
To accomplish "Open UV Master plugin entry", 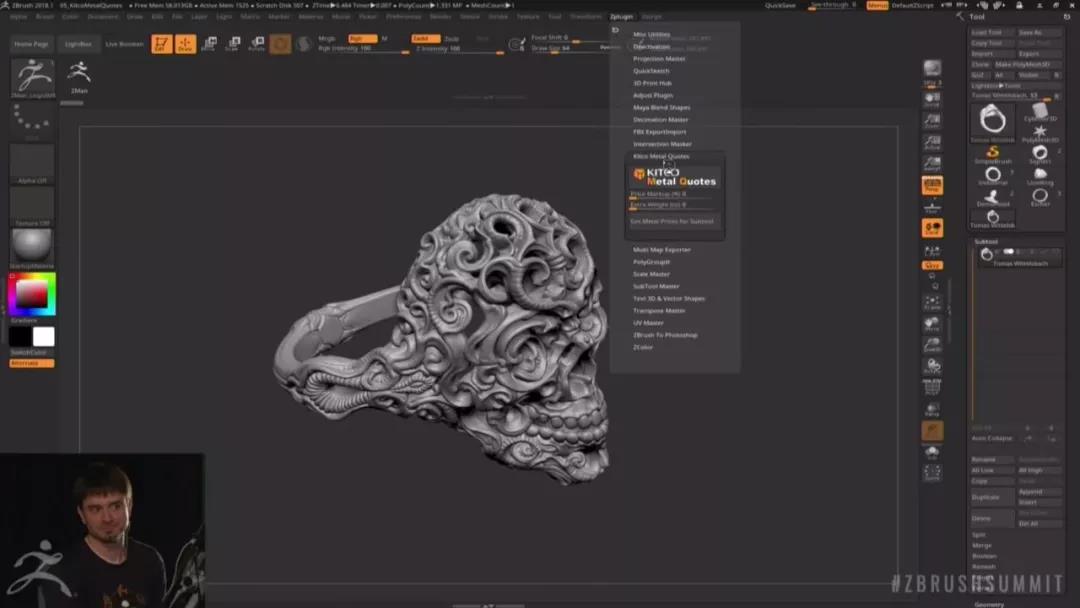I will (x=648, y=323).
